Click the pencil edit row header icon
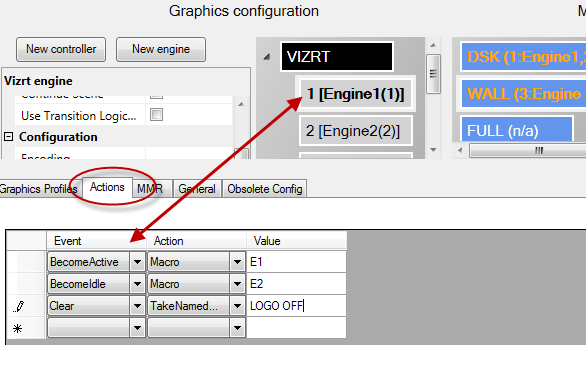 tap(19, 306)
